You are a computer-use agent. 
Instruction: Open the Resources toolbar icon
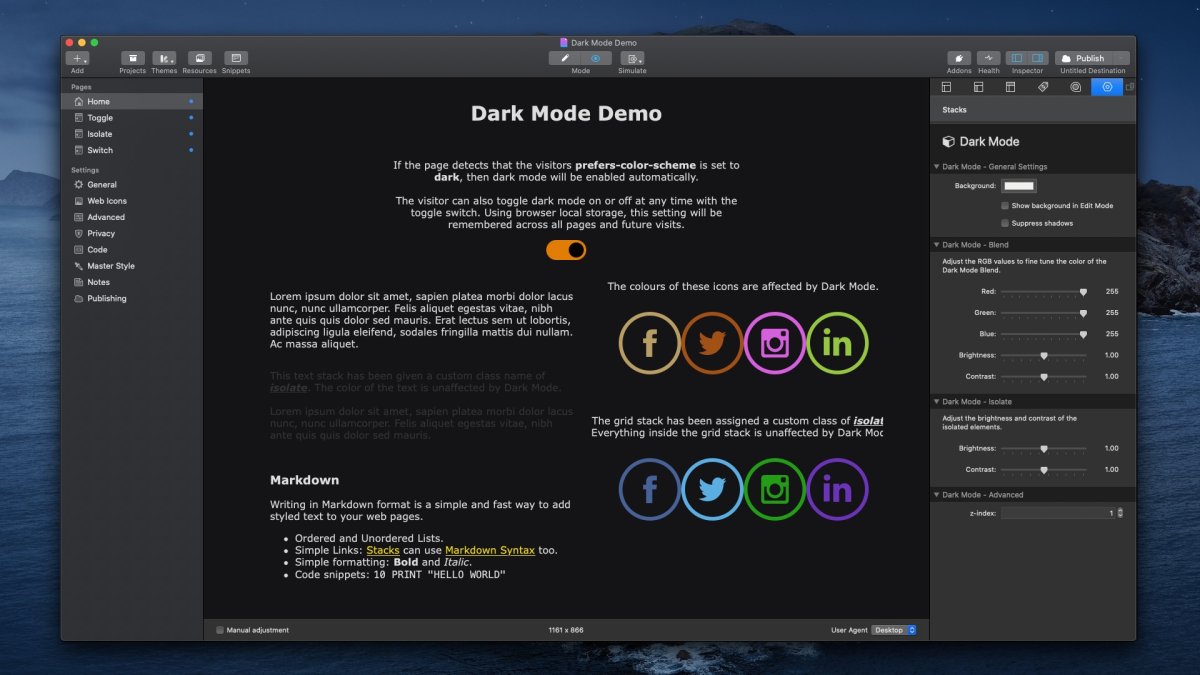coord(199,59)
